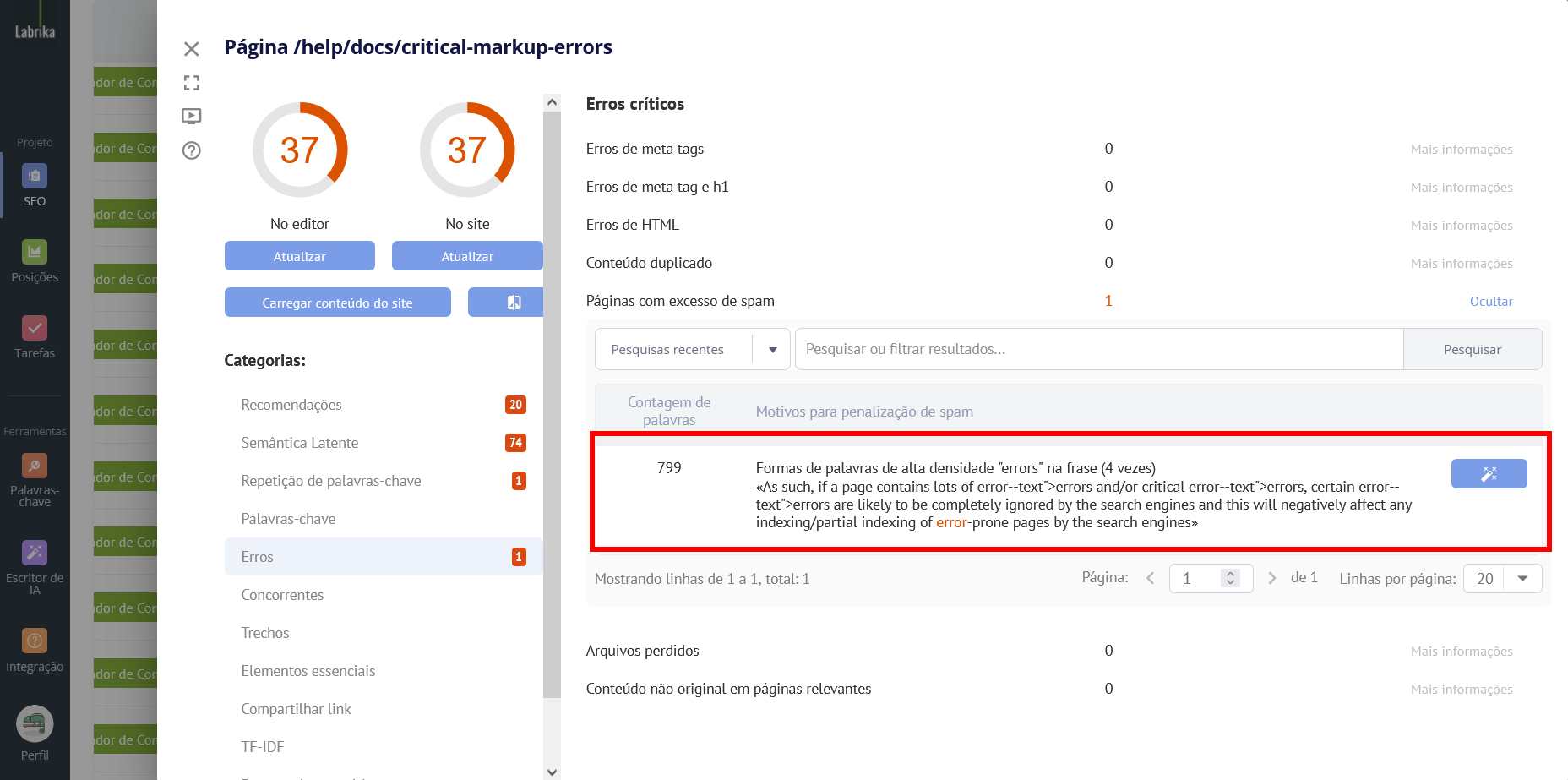Viewport: 1568px width, 780px height.
Task: Expand the Pesquisas recentes dropdown
Action: point(772,350)
